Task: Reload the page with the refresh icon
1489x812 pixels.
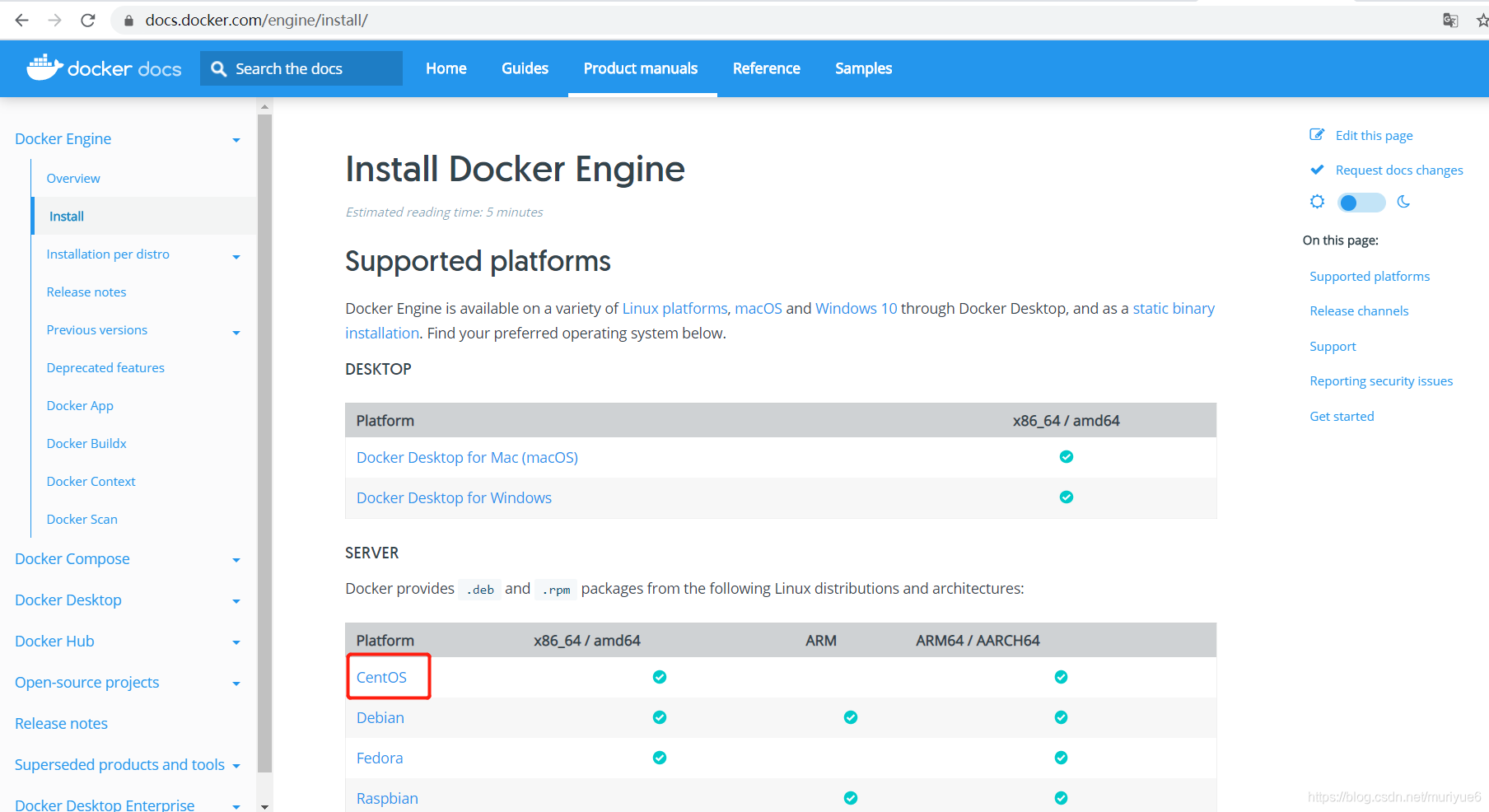Action: 88,20
